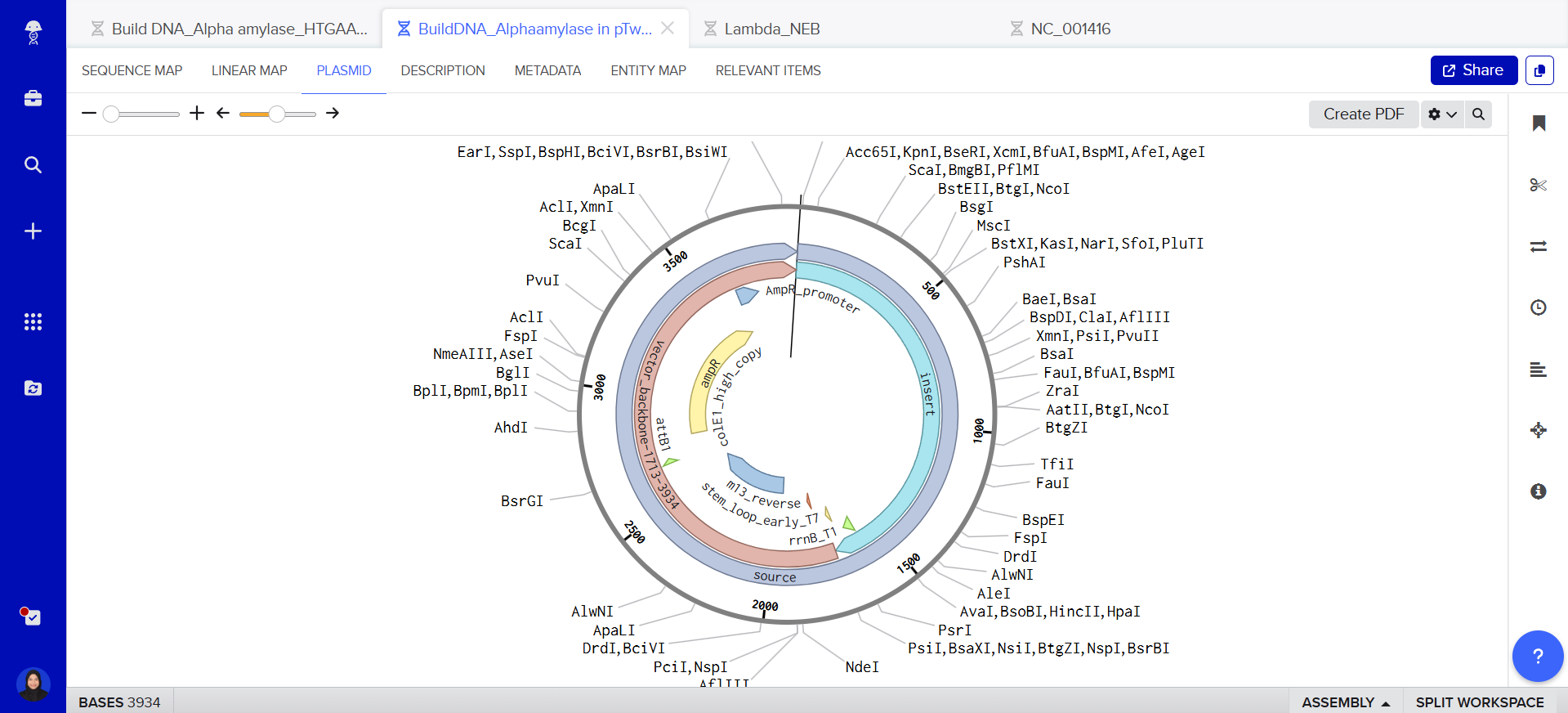1568x713 pixels.
Task: Switch to the LINEAR MAP tab
Action: pyautogui.click(x=249, y=70)
